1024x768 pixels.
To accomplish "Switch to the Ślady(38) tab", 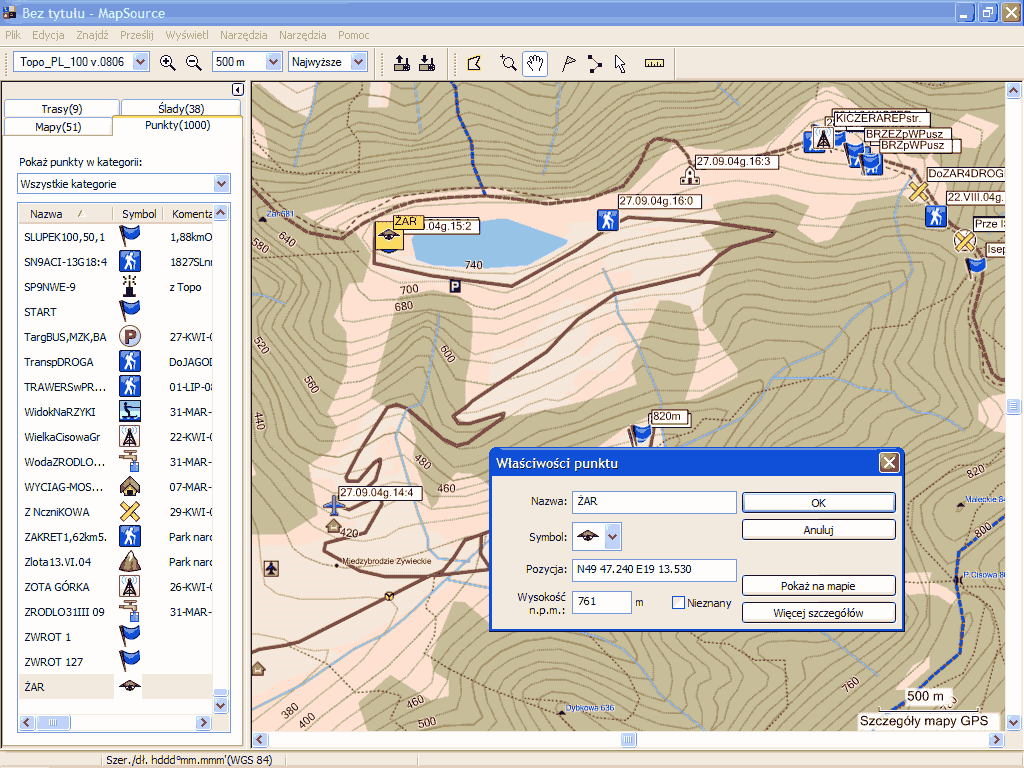I will pos(181,108).
